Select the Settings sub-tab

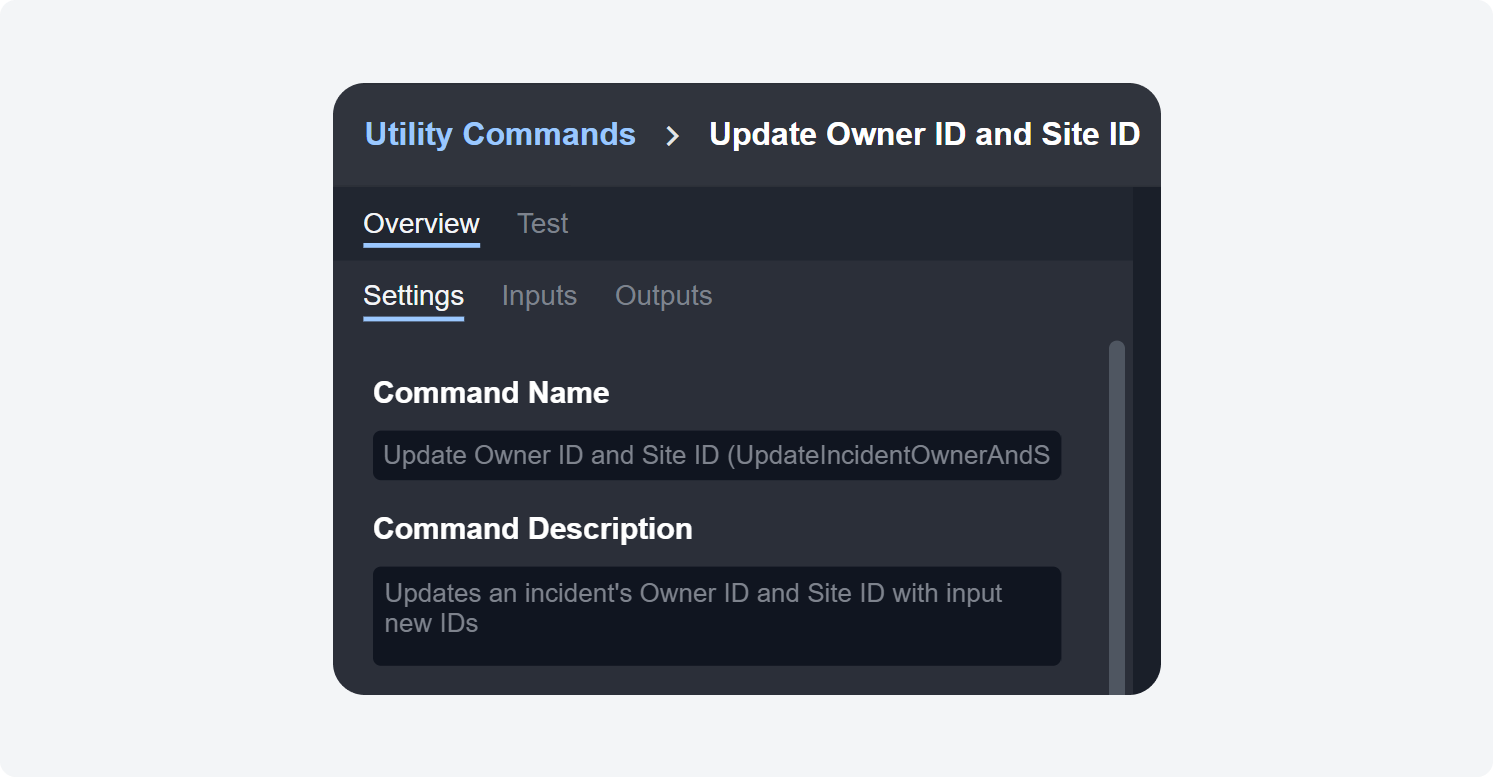(413, 296)
